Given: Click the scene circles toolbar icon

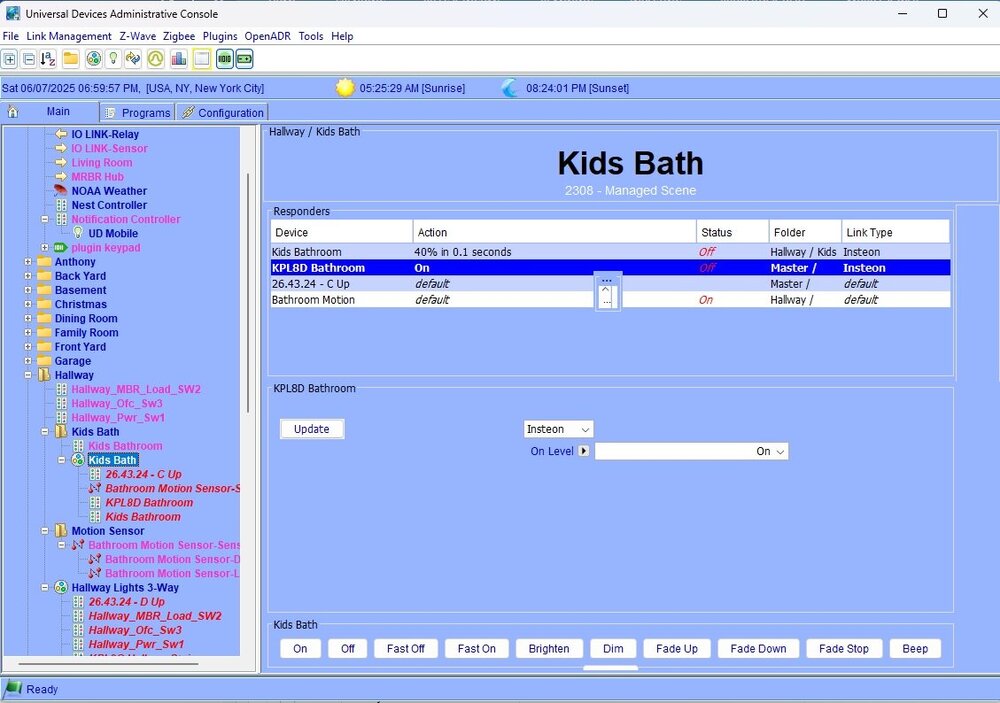Looking at the screenshot, I should coord(93,59).
